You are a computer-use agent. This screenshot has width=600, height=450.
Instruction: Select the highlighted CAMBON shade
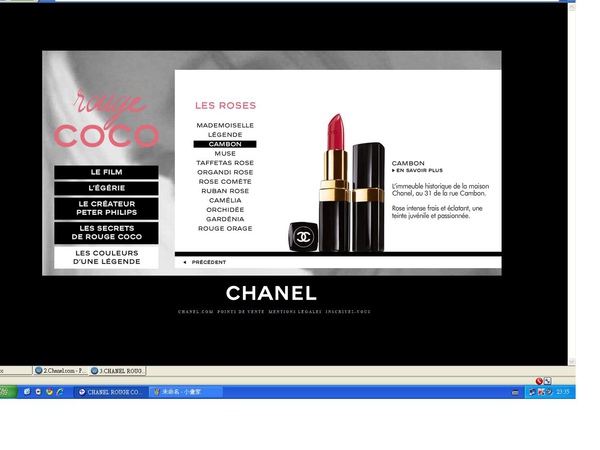click(225, 144)
